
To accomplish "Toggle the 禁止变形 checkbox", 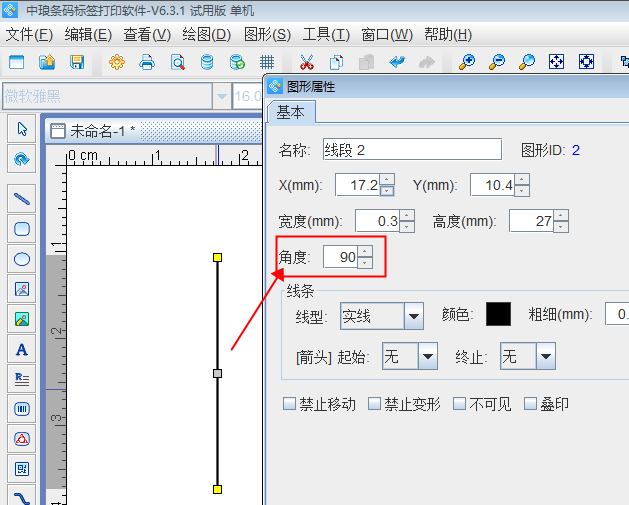I will pos(375,404).
